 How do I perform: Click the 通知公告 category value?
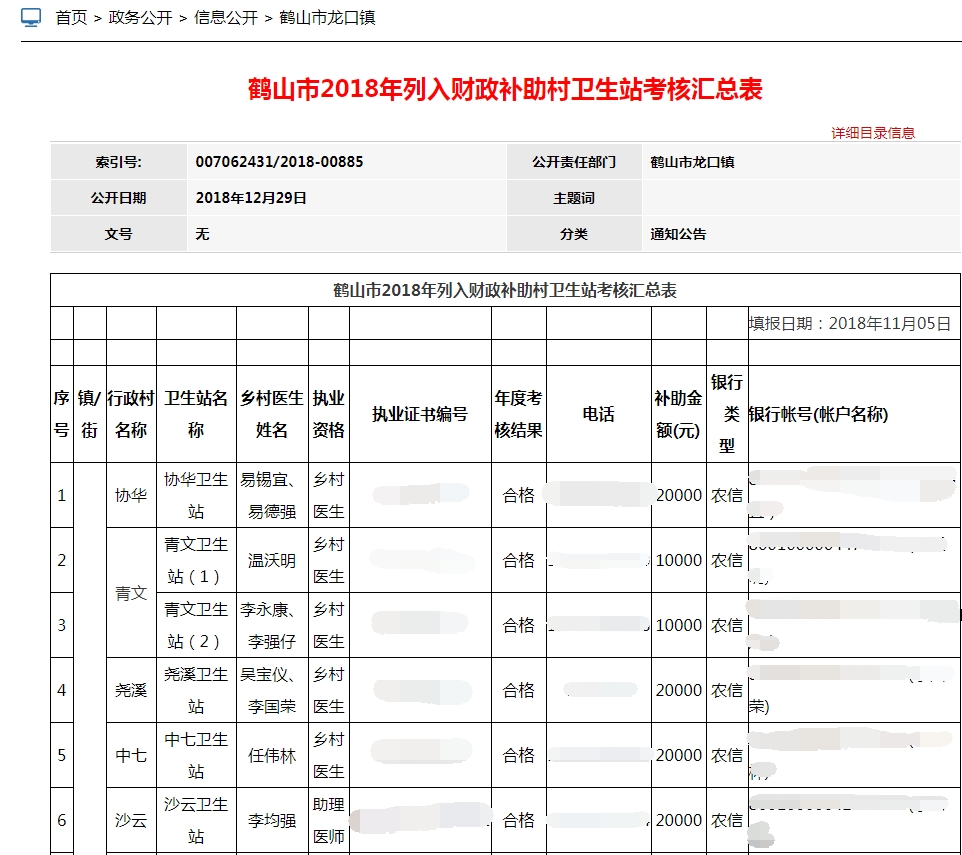pyautogui.click(x=678, y=234)
